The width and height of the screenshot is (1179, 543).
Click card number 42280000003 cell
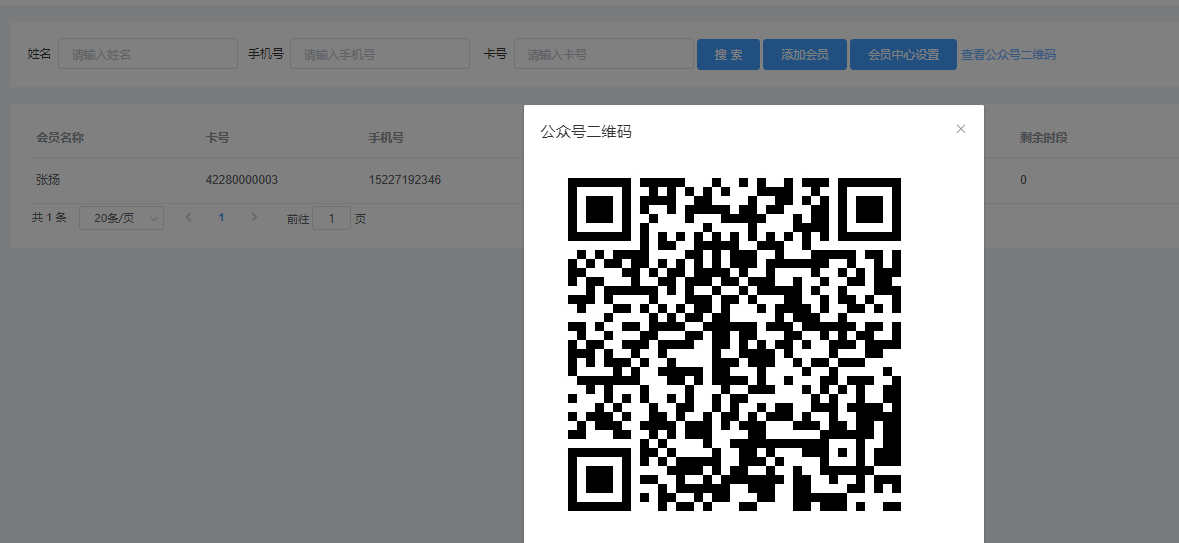pyautogui.click(x=241, y=180)
